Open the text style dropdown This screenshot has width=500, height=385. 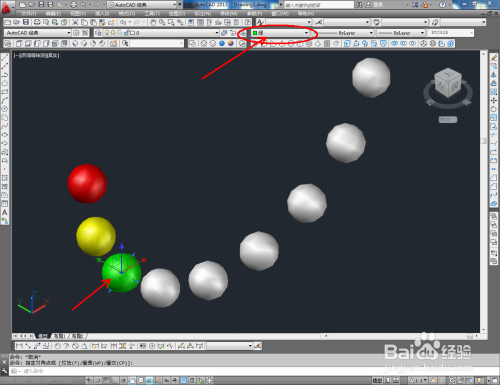click(289, 22)
